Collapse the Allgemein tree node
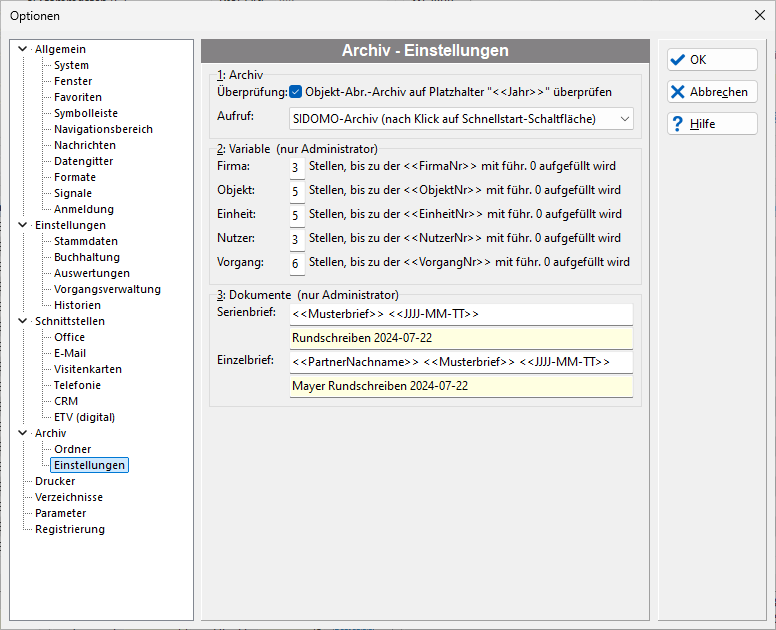The height and width of the screenshot is (630, 776). (22, 49)
